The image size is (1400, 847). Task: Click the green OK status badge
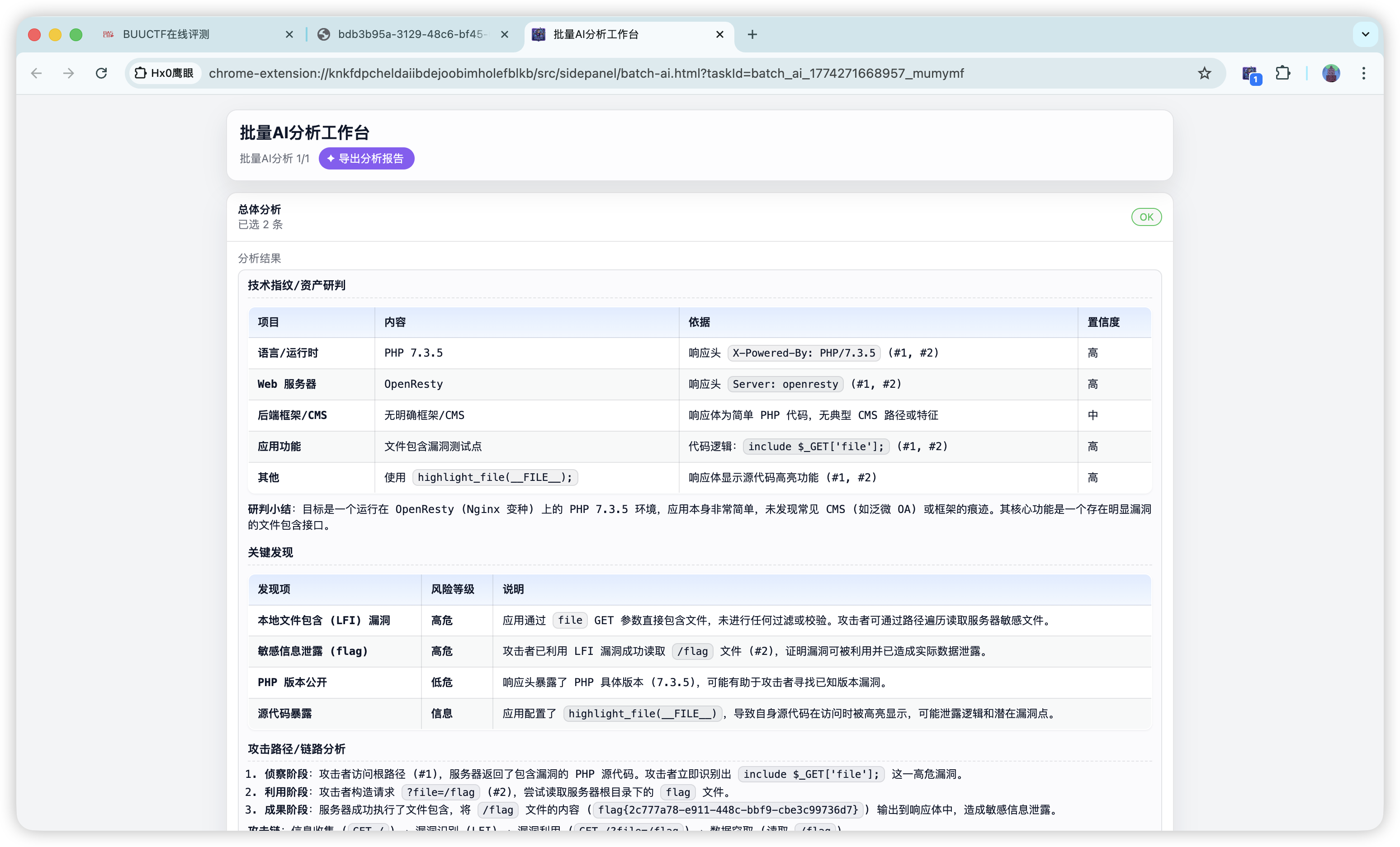click(1146, 217)
